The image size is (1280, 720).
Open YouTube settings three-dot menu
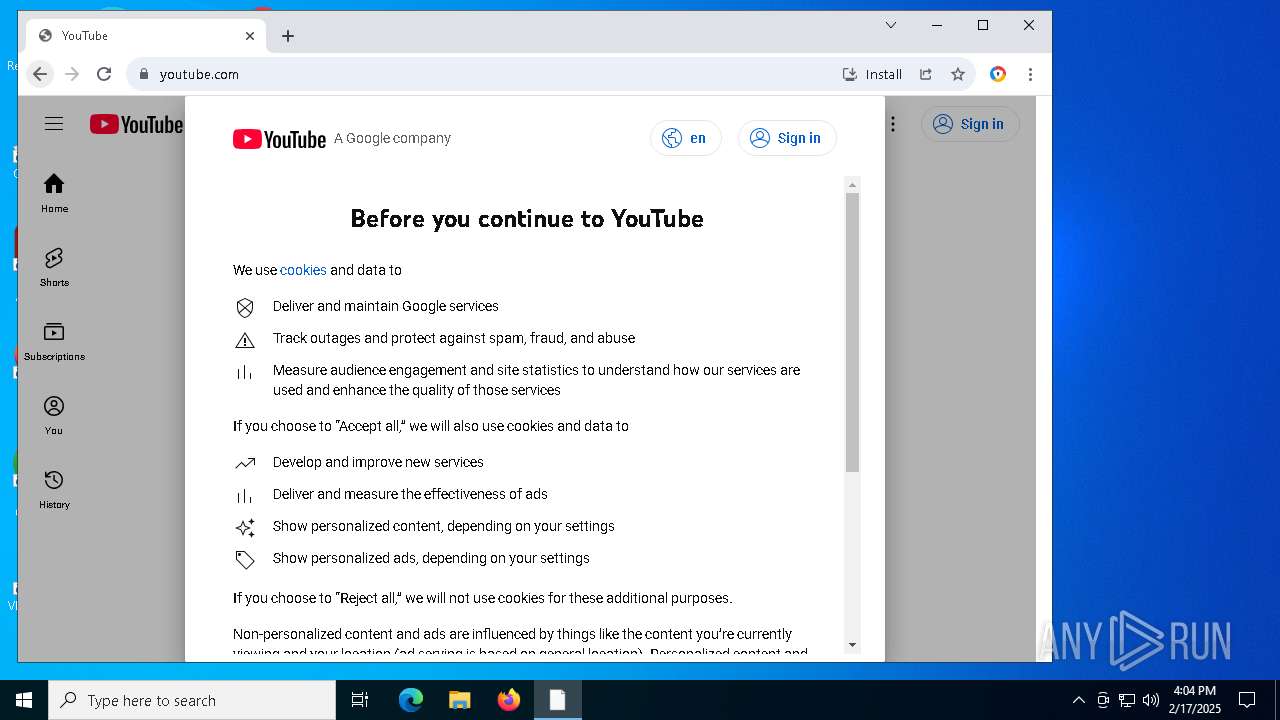[x=893, y=124]
